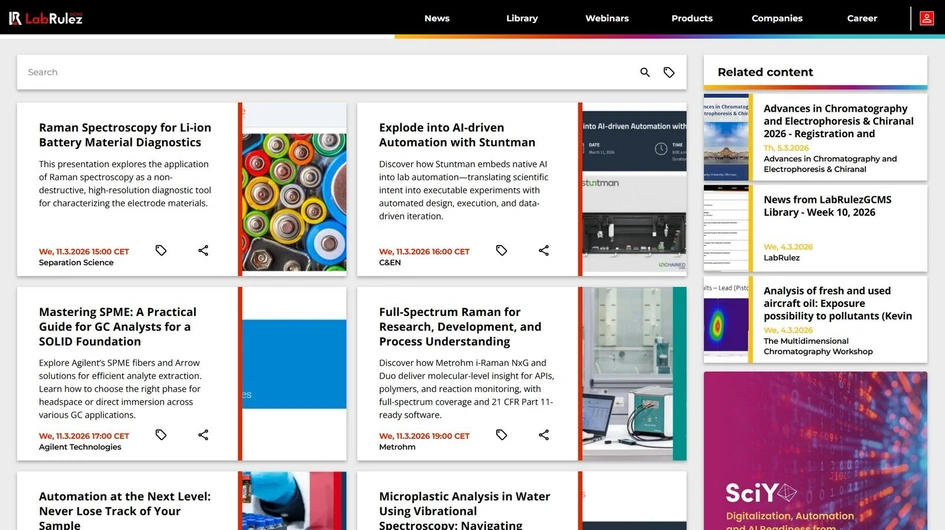The height and width of the screenshot is (530, 945).
Task: Open Raman Spectroscopy for Li-ion Battery title
Action: point(125,135)
